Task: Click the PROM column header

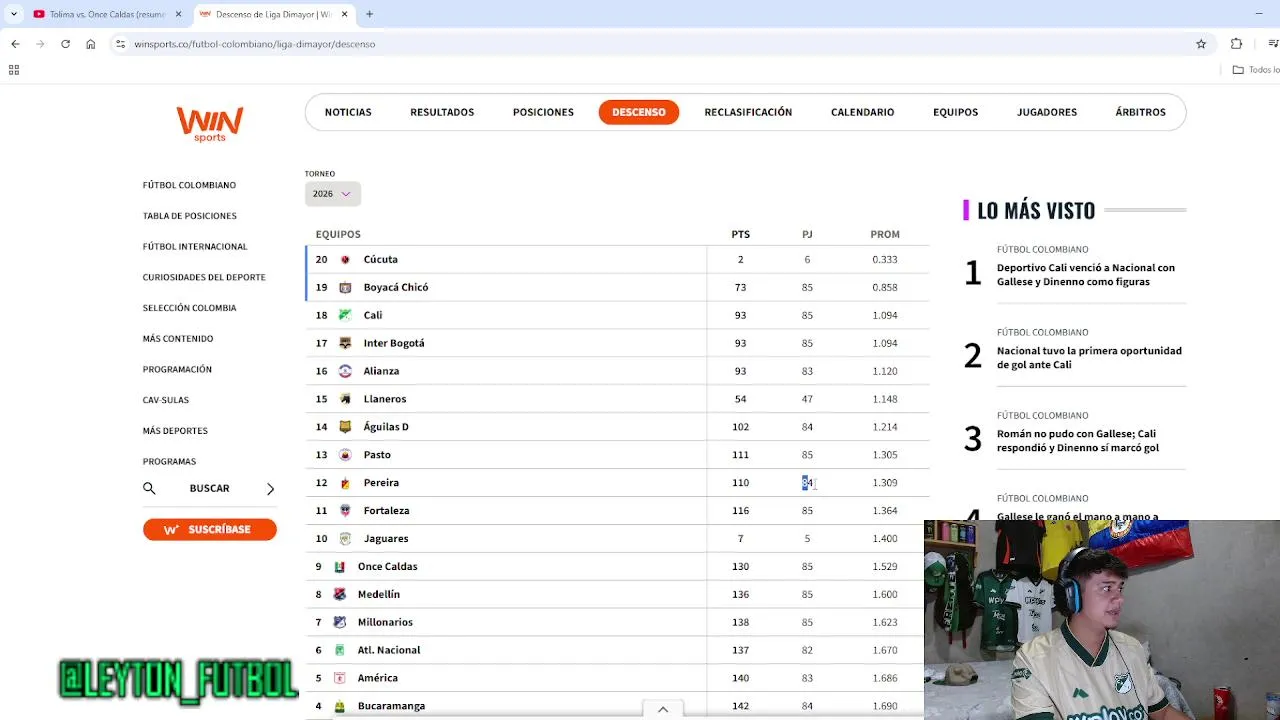Action: 885,234
